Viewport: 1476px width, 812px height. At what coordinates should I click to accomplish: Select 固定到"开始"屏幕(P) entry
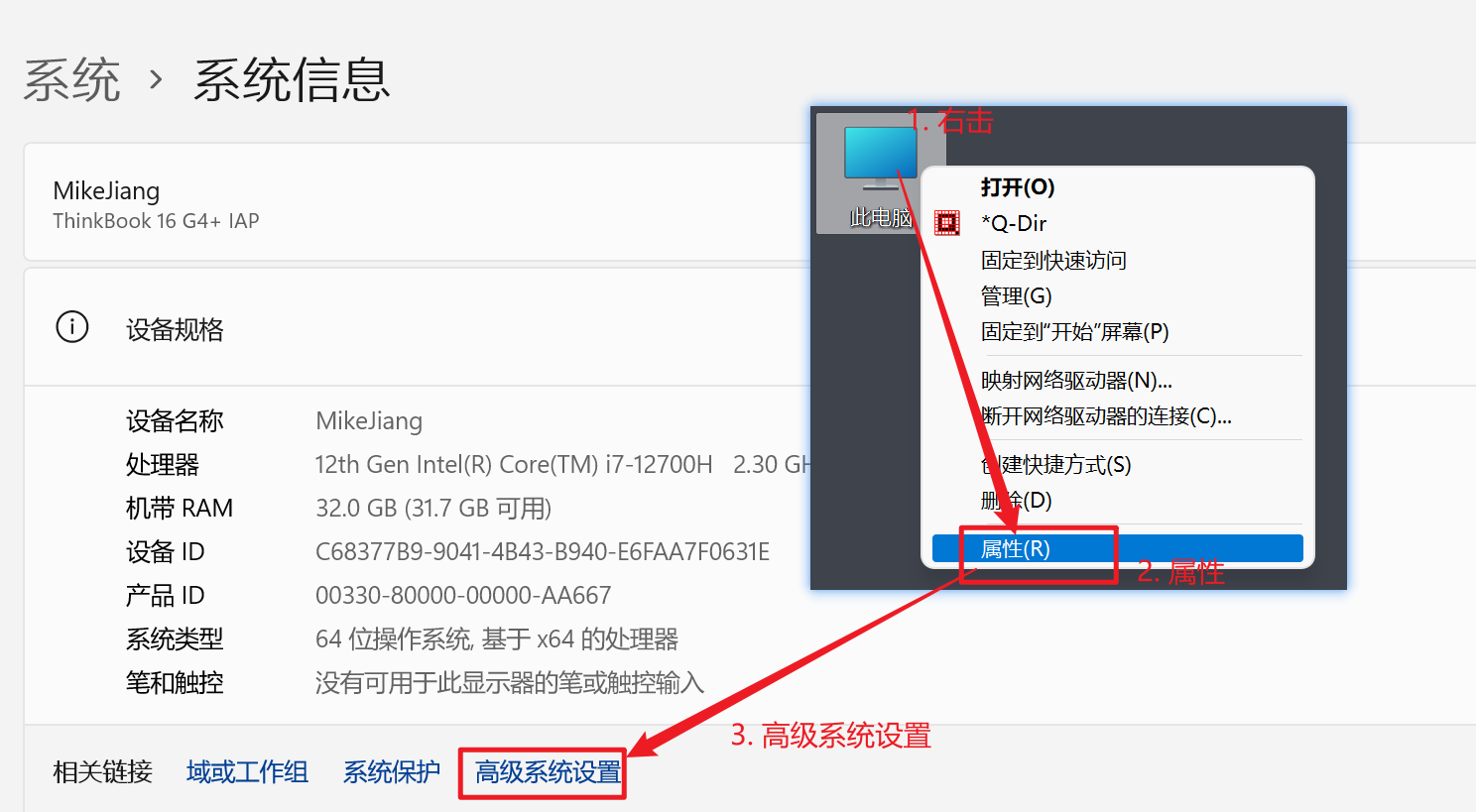point(1074,331)
